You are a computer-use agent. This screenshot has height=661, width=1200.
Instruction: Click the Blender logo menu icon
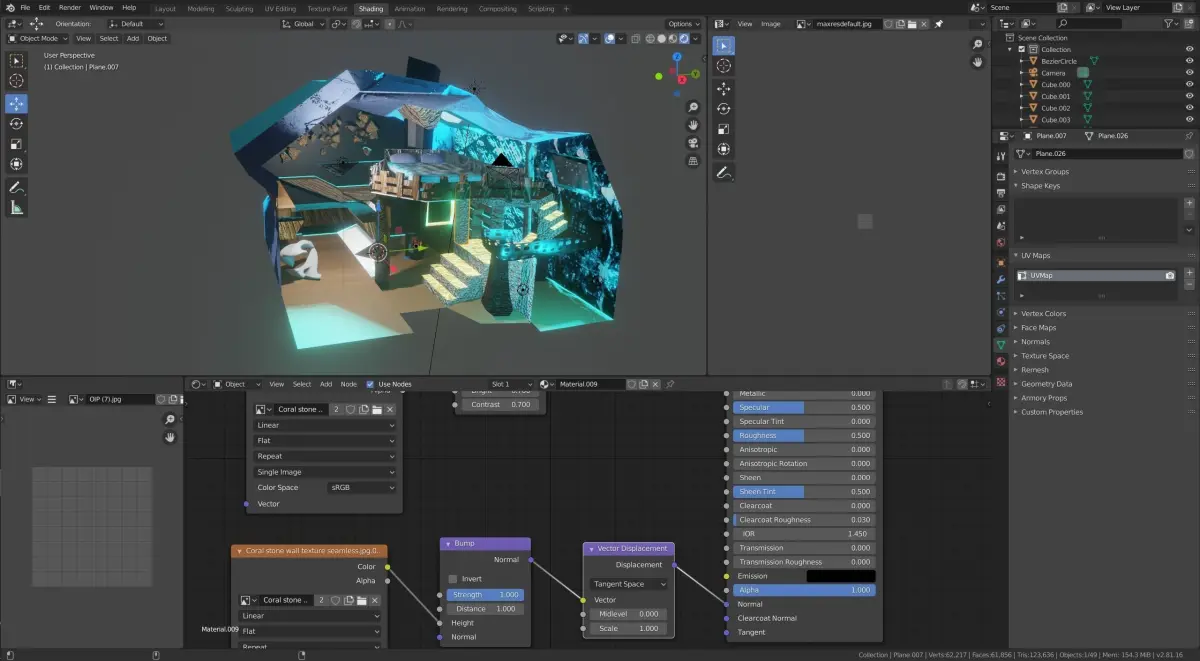pyautogui.click(x=10, y=7)
